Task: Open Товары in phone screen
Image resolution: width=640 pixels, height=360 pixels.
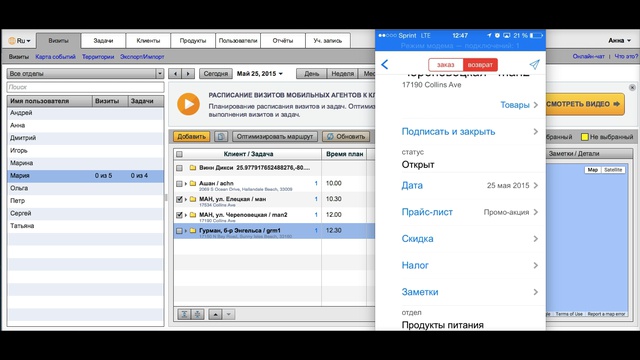Action: tap(519, 105)
